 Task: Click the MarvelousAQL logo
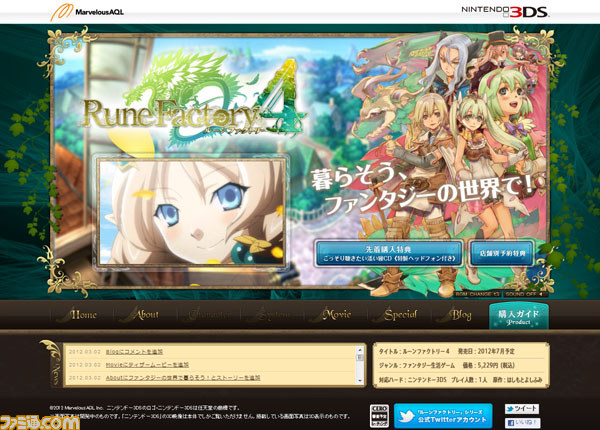tap(87, 11)
